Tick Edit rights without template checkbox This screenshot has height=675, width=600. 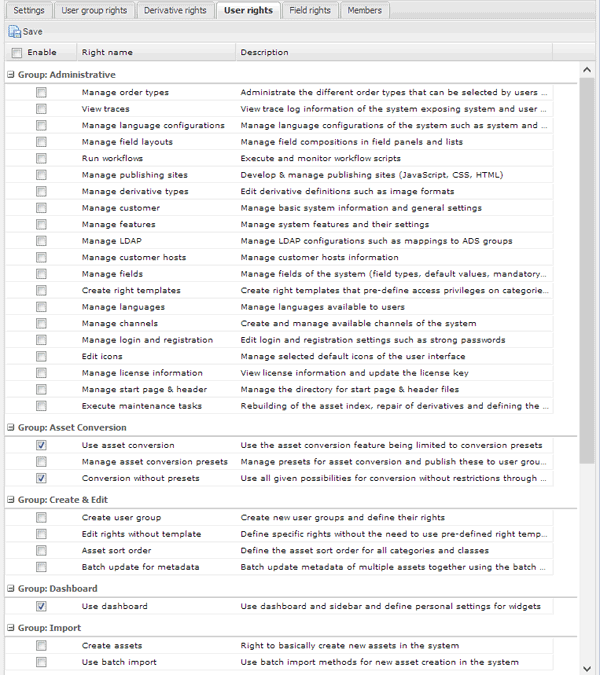coord(41,534)
